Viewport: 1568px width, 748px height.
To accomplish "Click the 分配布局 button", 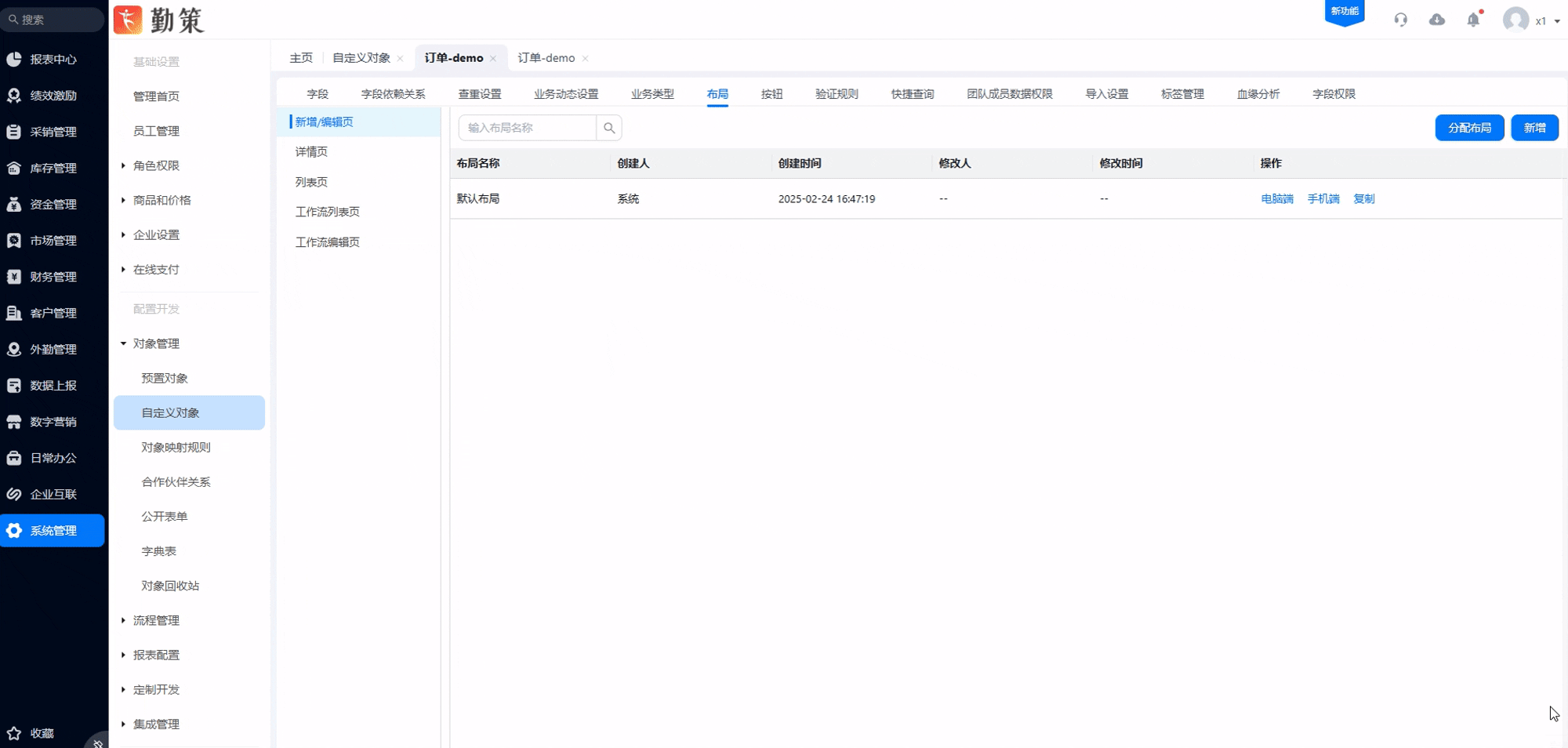I will coord(1469,128).
